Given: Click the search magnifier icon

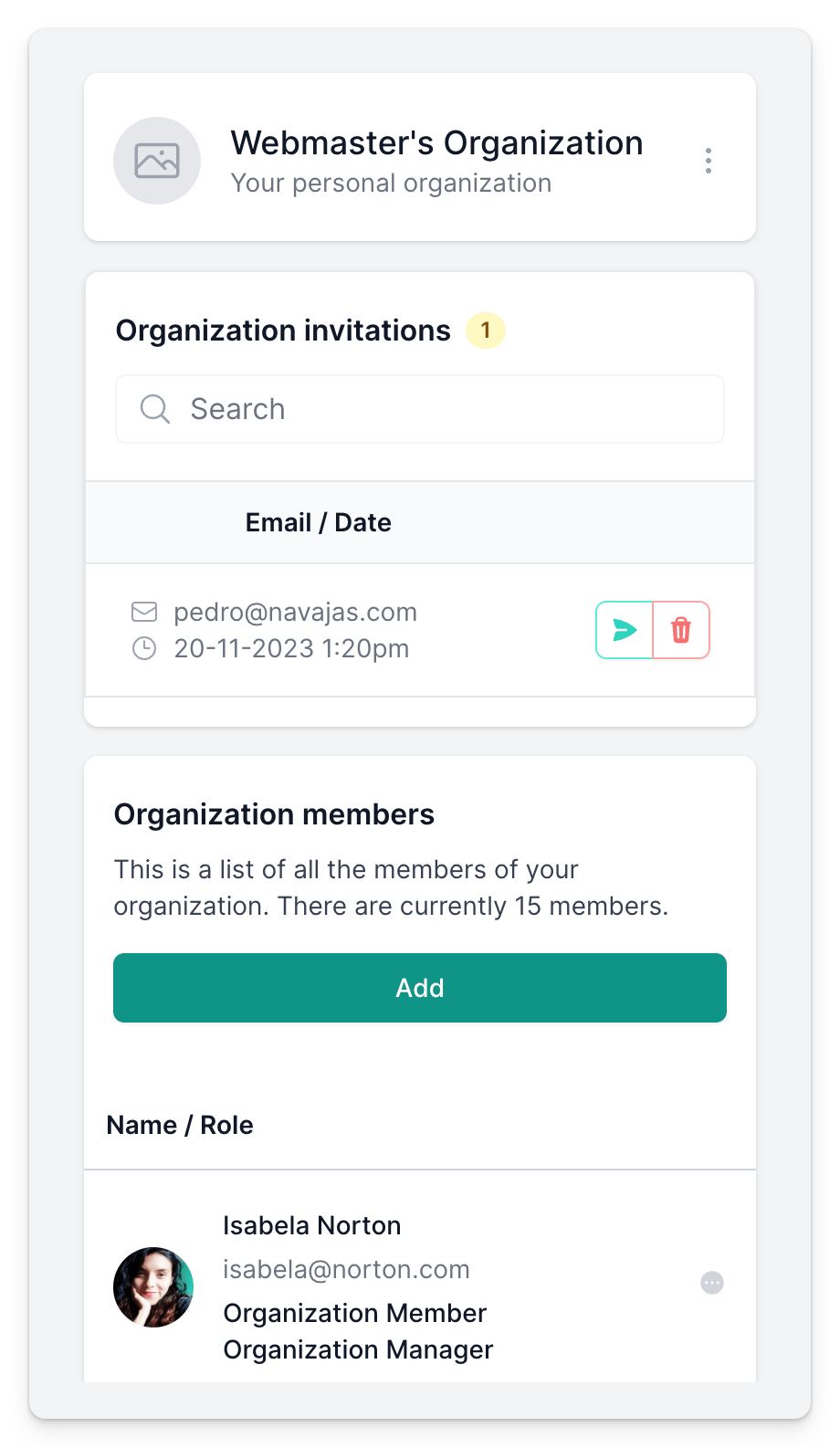Looking at the screenshot, I should click(155, 409).
